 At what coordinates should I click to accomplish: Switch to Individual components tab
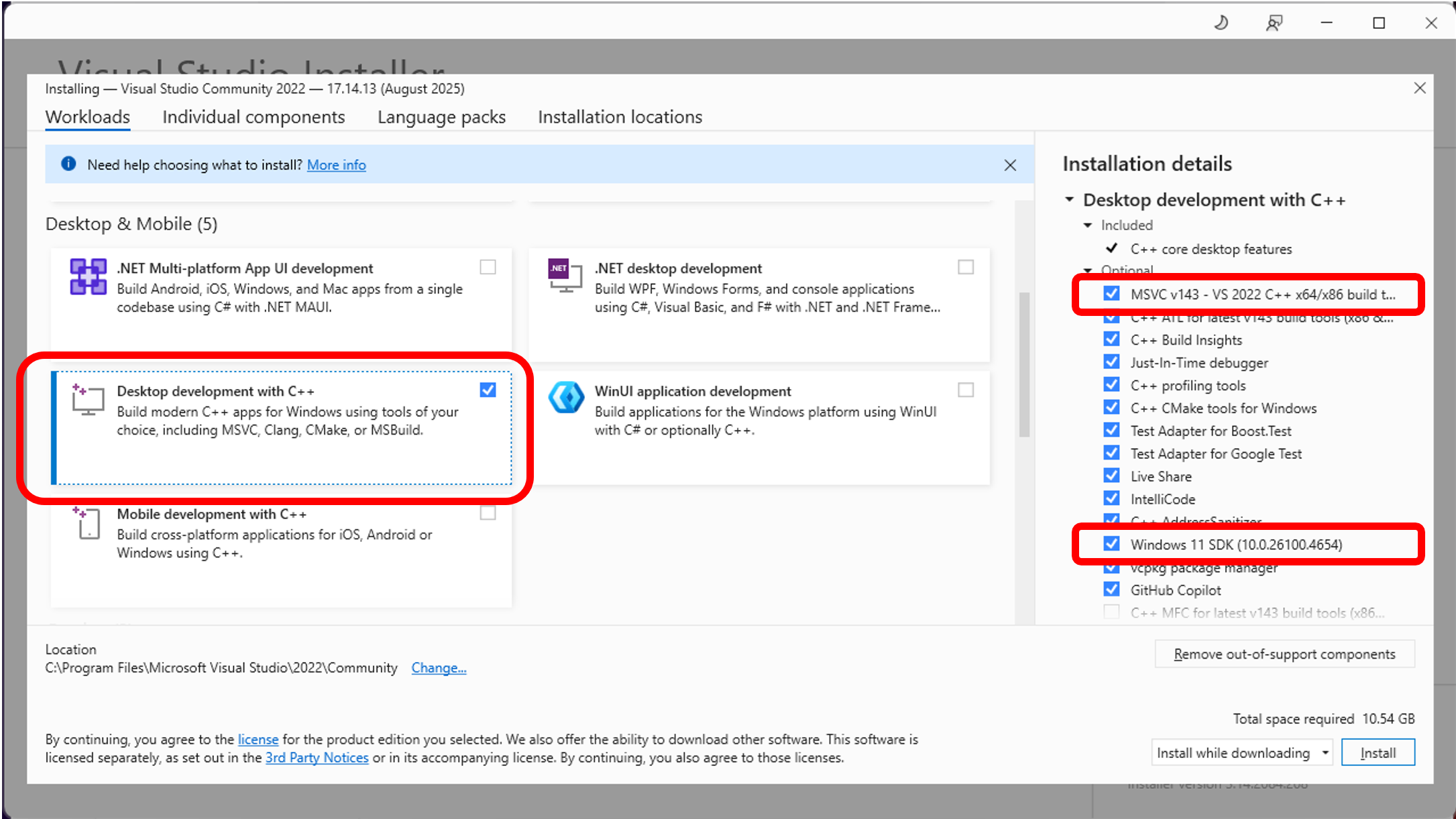tap(254, 117)
